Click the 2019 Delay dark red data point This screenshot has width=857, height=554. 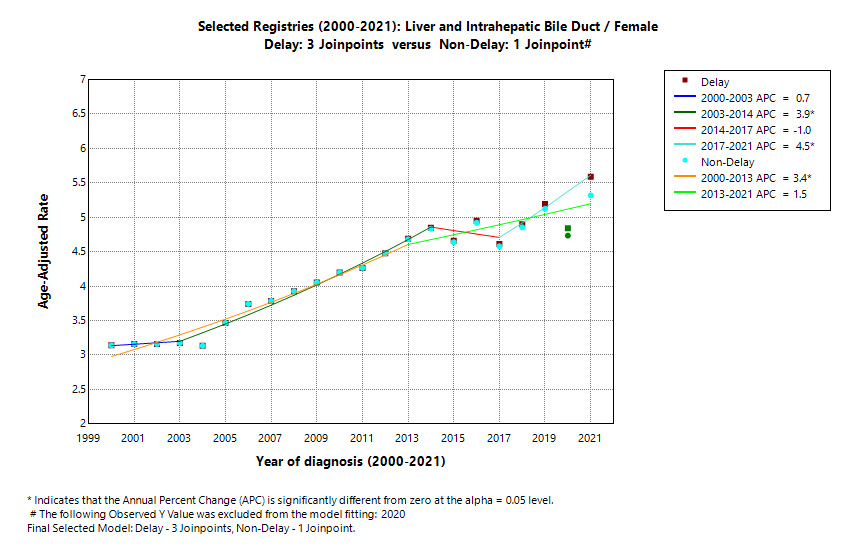pos(545,204)
